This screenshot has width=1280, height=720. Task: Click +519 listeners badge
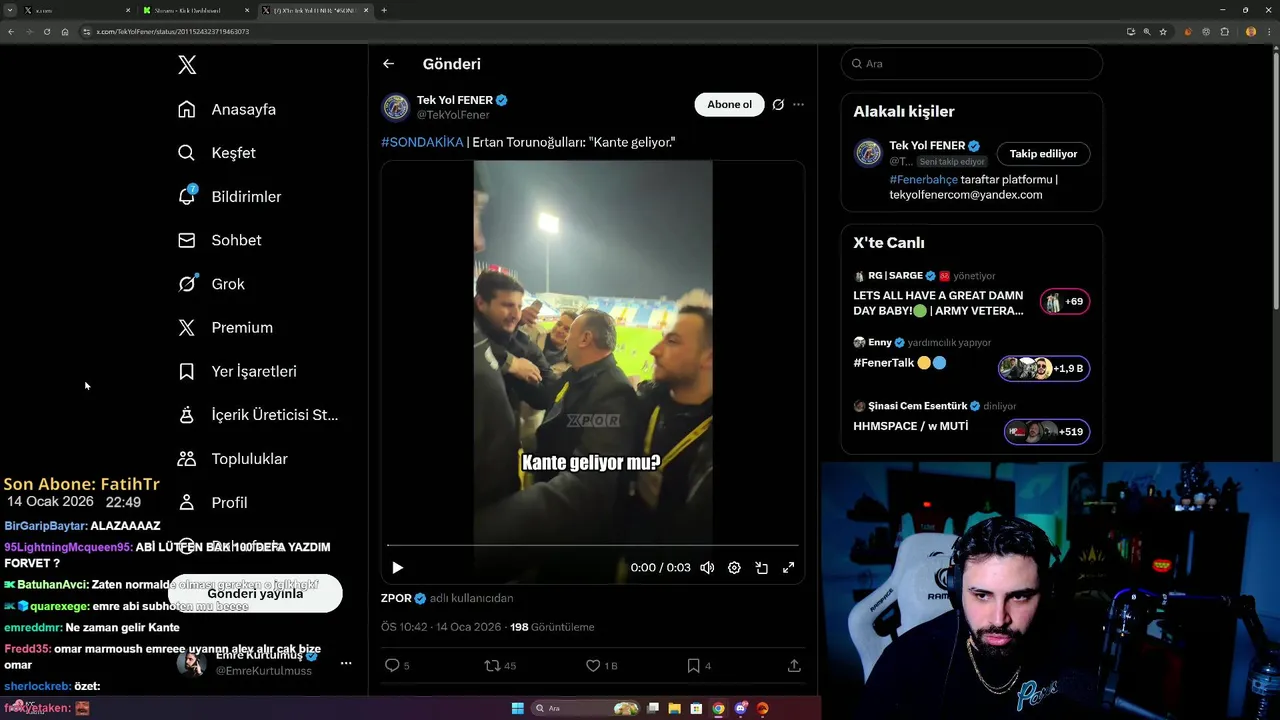click(1047, 432)
